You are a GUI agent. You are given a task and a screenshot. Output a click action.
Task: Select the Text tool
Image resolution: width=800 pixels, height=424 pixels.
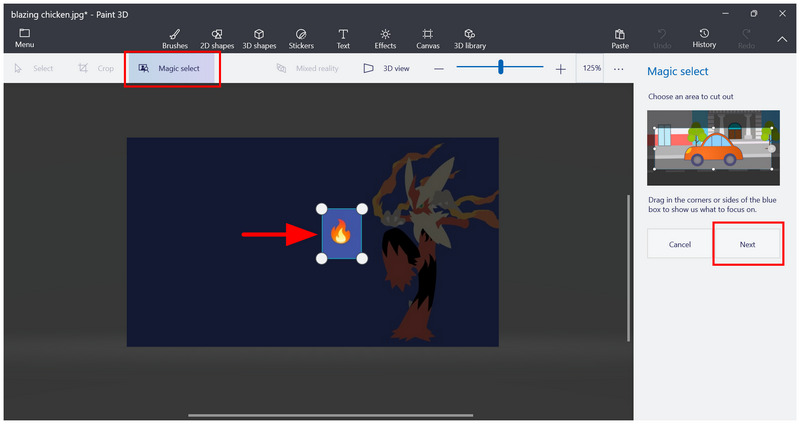[343, 39]
